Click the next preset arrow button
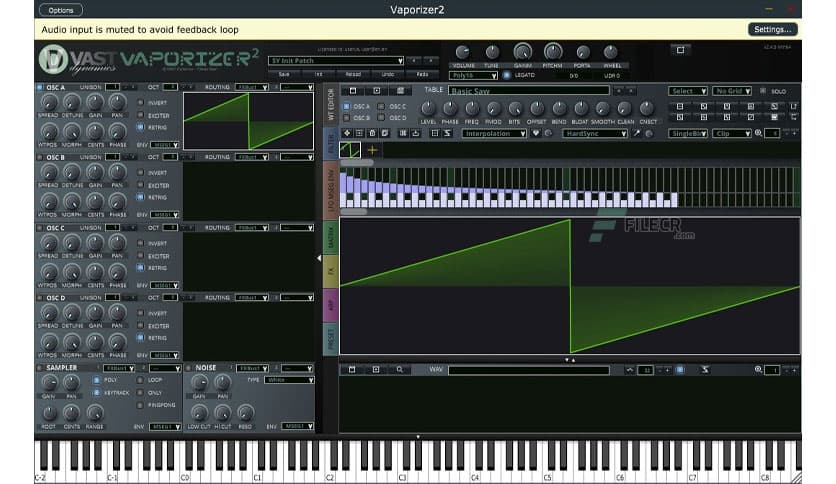 coord(431,61)
